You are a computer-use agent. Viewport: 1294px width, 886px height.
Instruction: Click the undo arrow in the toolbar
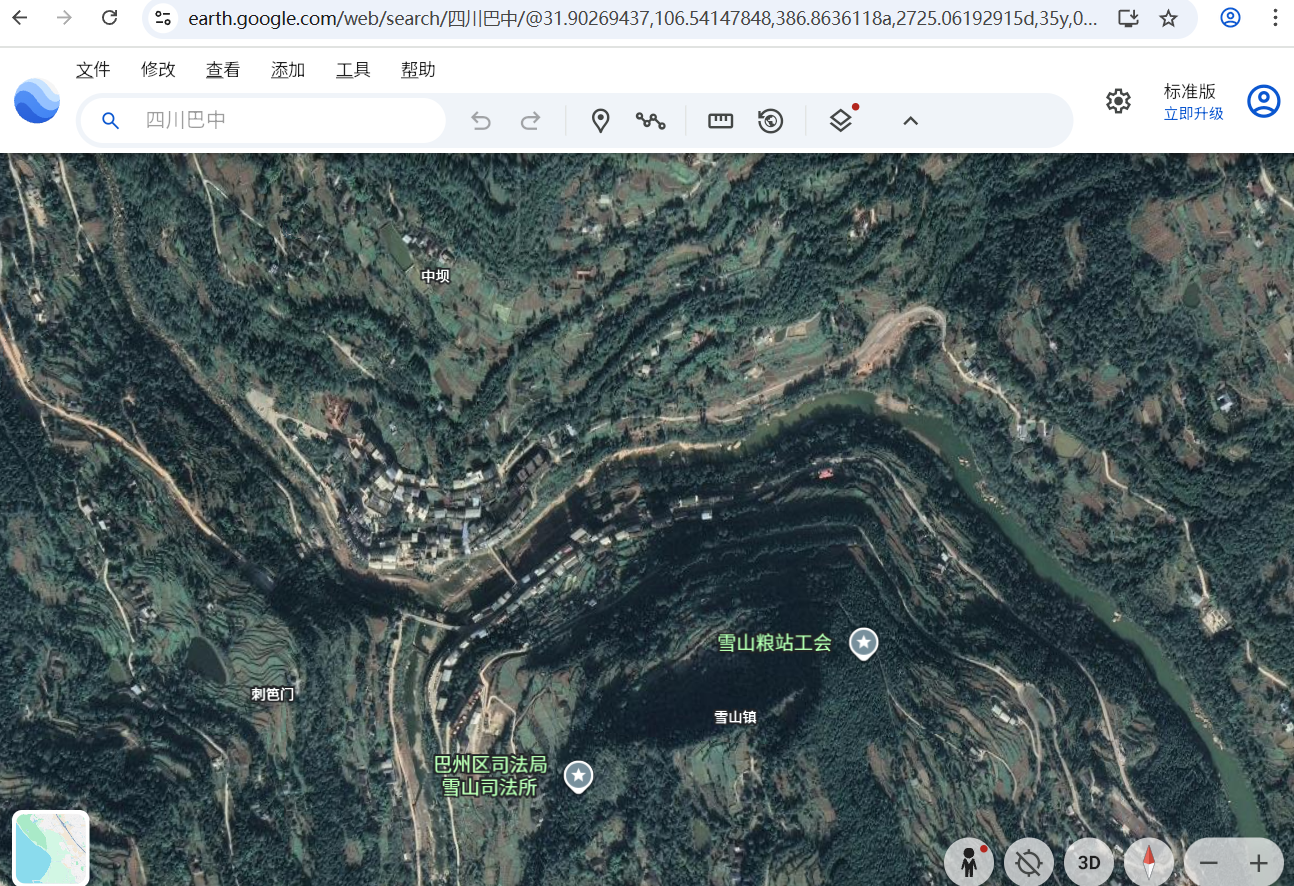480,120
